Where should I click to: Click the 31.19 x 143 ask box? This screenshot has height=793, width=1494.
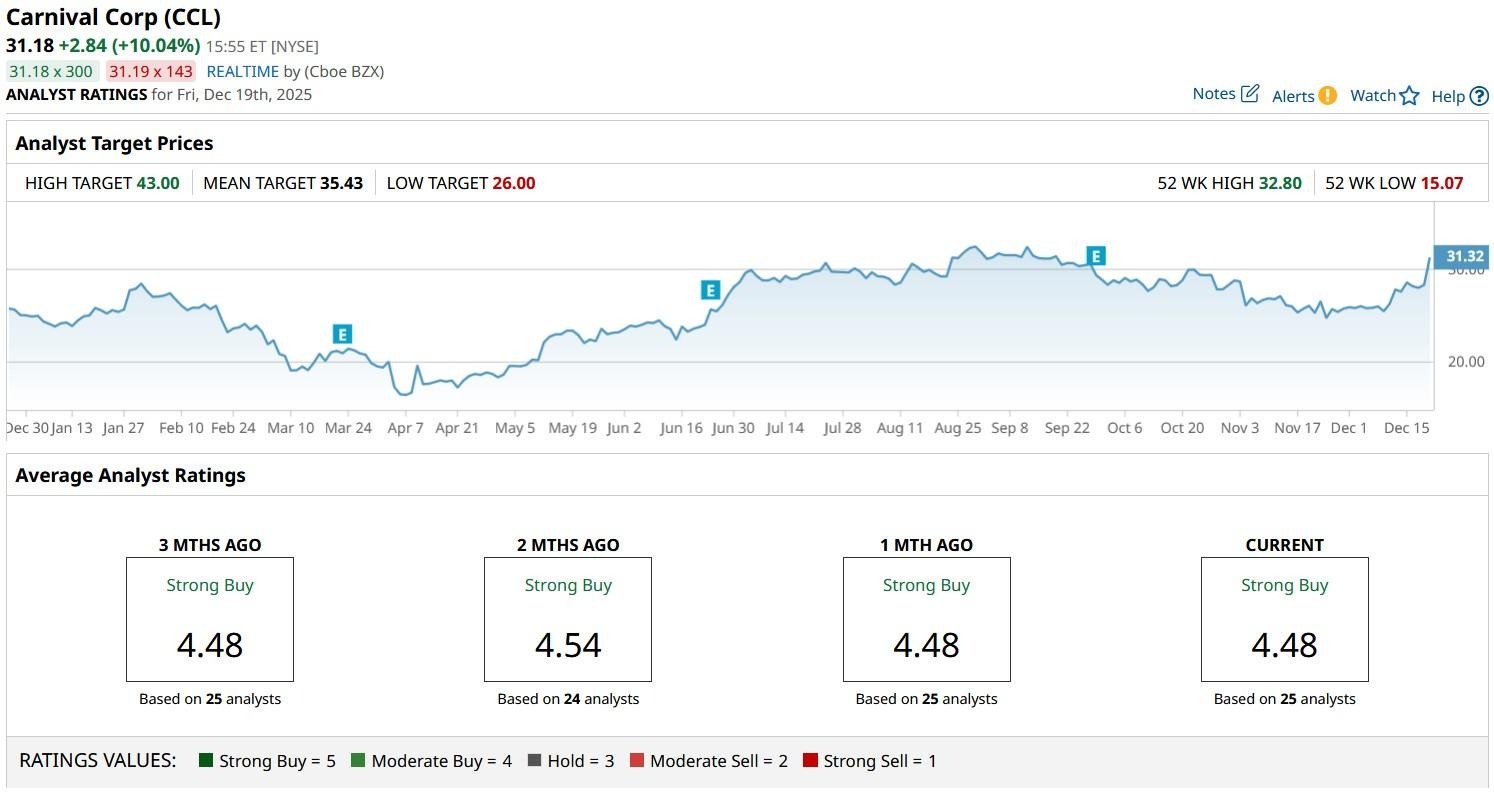[151, 71]
